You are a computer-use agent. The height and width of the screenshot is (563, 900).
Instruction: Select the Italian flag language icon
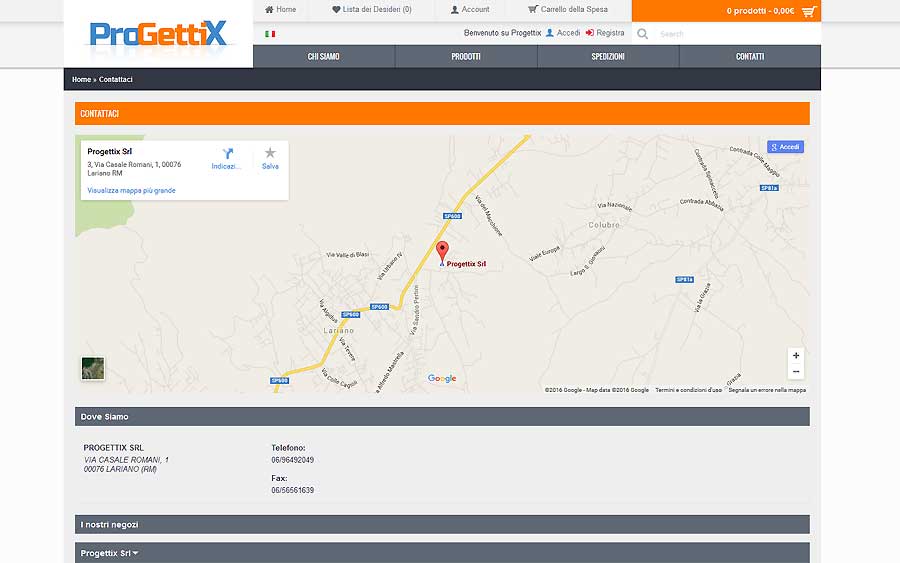[270, 34]
